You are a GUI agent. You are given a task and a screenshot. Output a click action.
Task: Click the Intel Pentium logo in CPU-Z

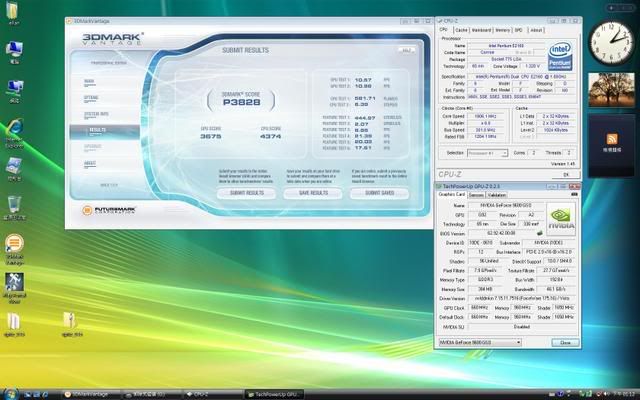click(560, 56)
